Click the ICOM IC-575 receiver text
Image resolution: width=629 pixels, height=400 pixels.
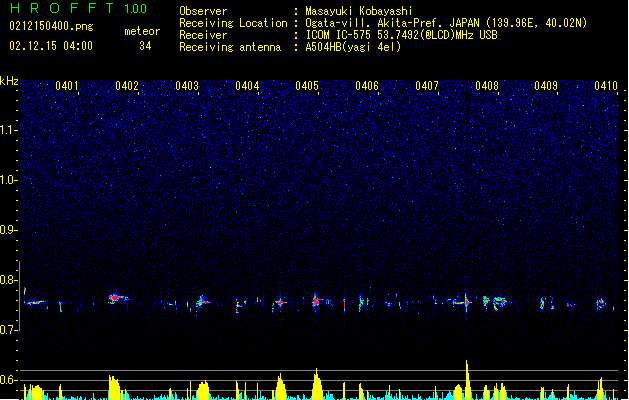pyautogui.click(x=401, y=35)
